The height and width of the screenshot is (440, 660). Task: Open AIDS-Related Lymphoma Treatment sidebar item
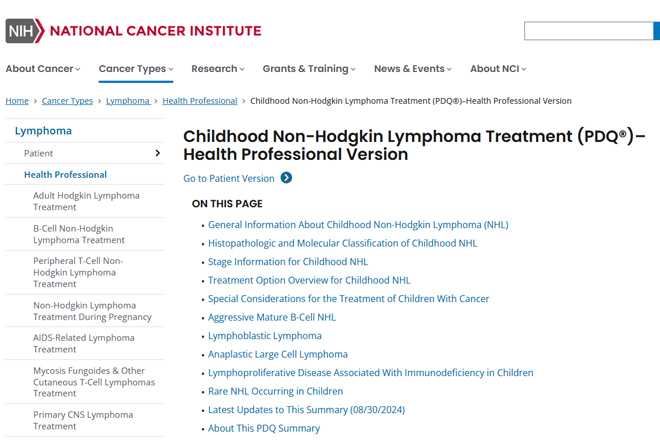pos(84,344)
